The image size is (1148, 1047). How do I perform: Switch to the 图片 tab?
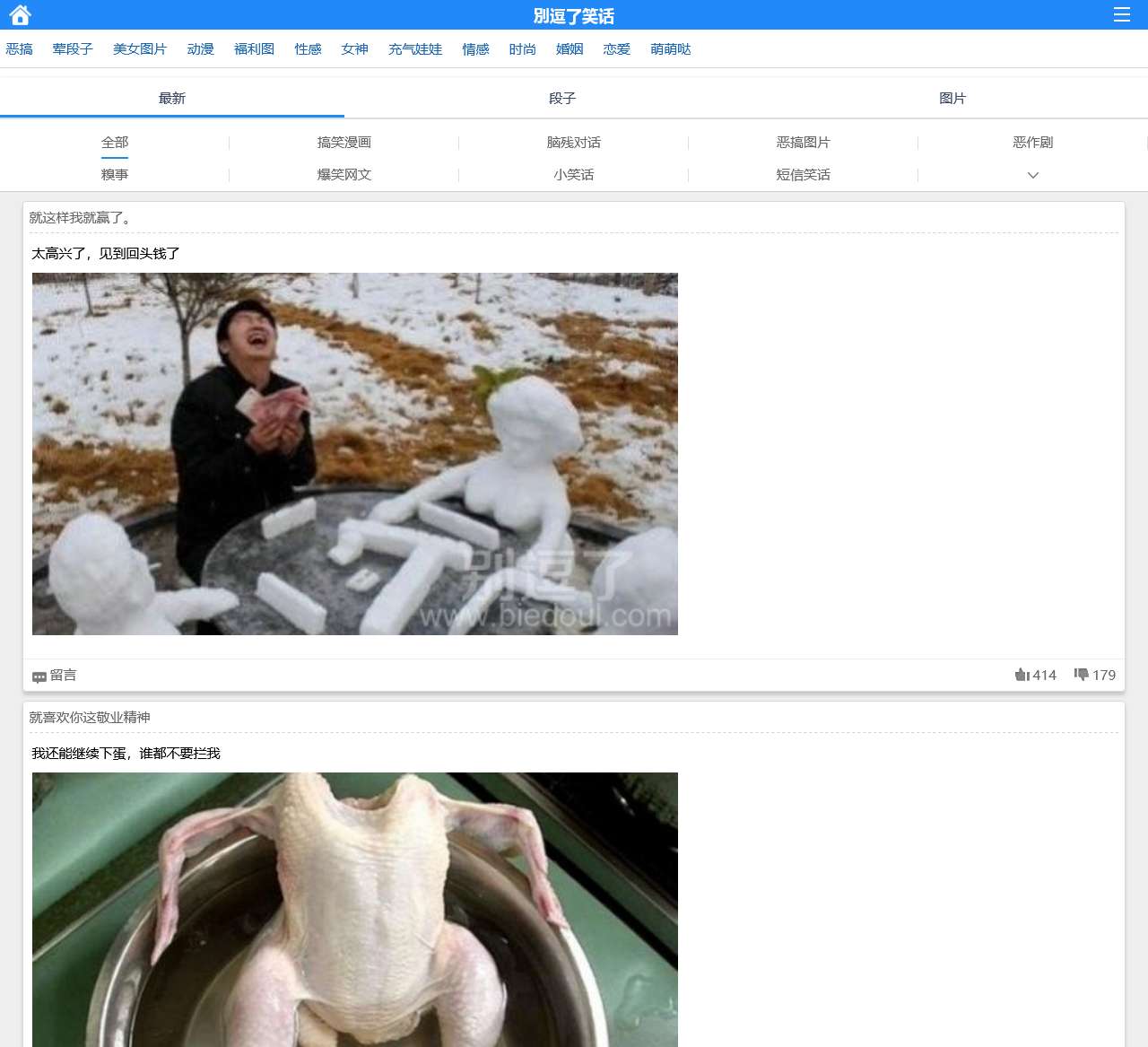(x=952, y=99)
